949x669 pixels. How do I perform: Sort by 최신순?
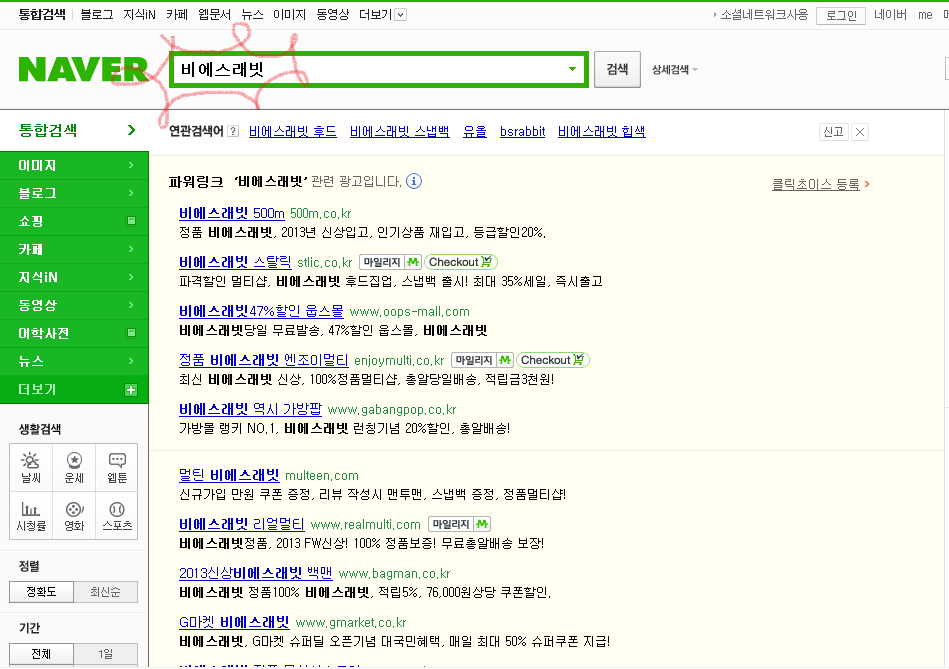point(105,592)
